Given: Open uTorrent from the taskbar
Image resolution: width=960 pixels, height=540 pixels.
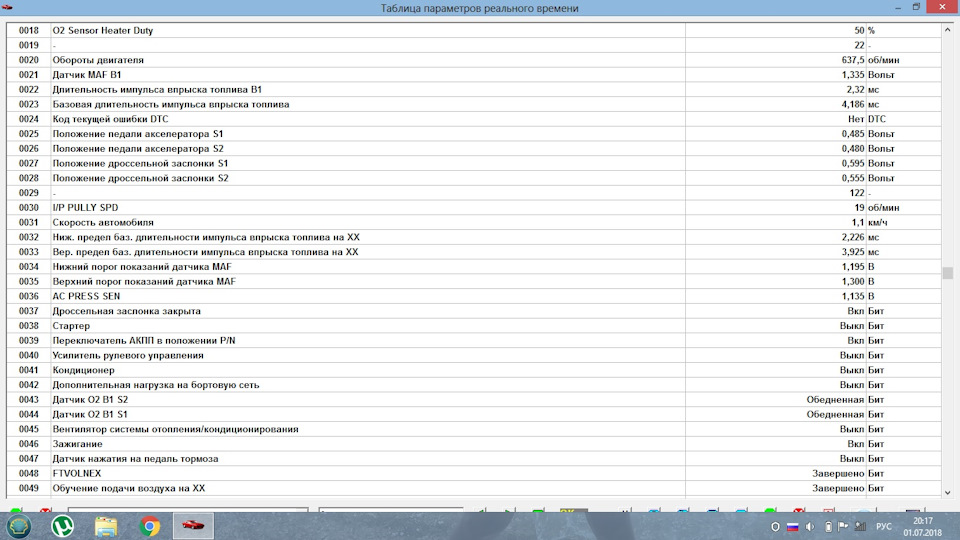Looking at the screenshot, I should point(62,526).
